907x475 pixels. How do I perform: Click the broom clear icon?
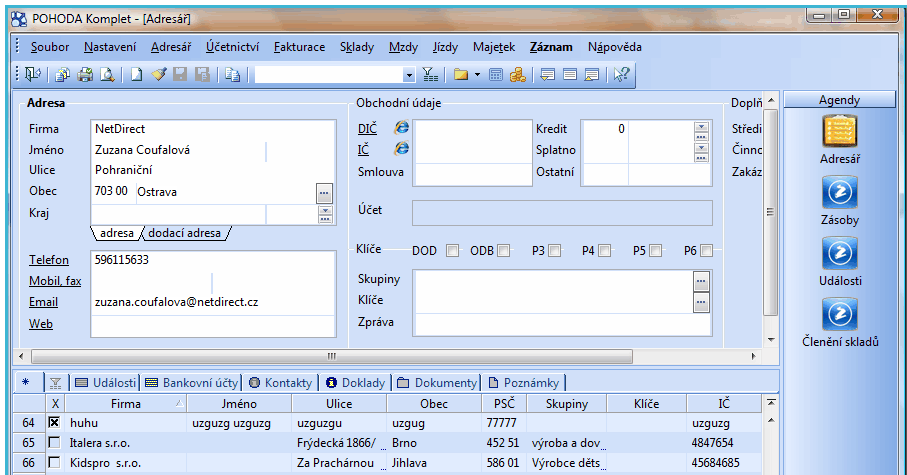pos(158,75)
